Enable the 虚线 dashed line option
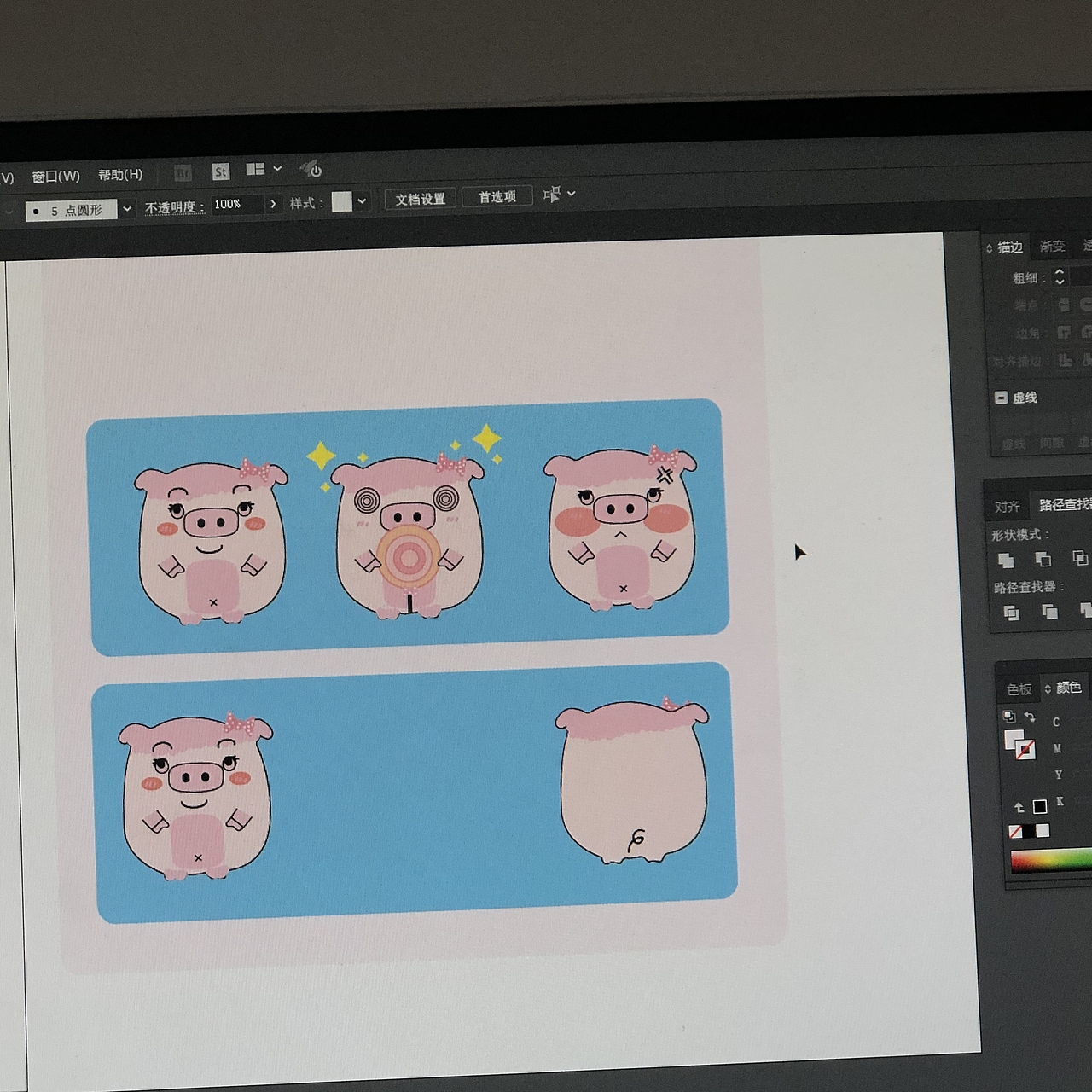The height and width of the screenshot is (1092, 1092). [x=1000, y=397]
